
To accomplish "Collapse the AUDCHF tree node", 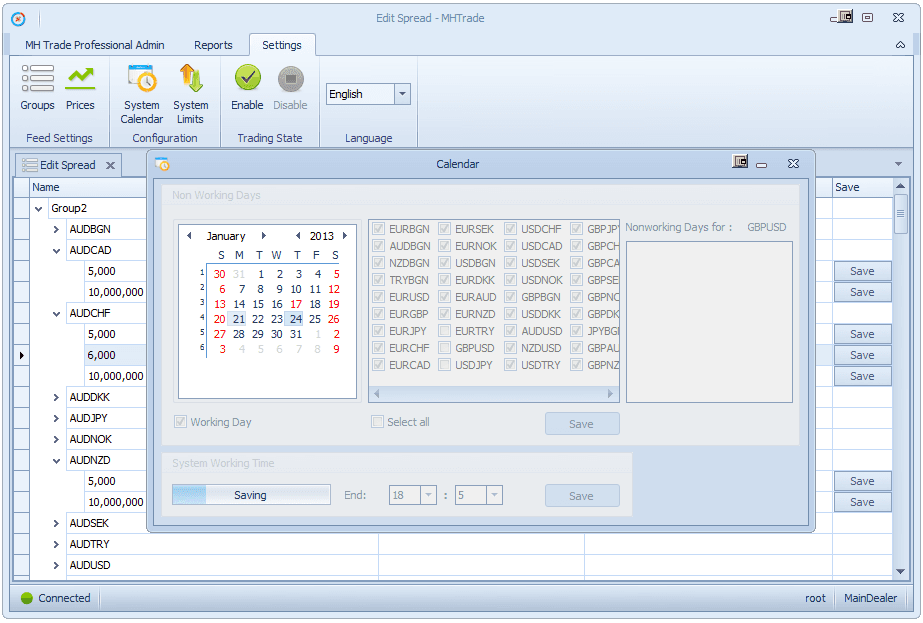I will 56,313.
